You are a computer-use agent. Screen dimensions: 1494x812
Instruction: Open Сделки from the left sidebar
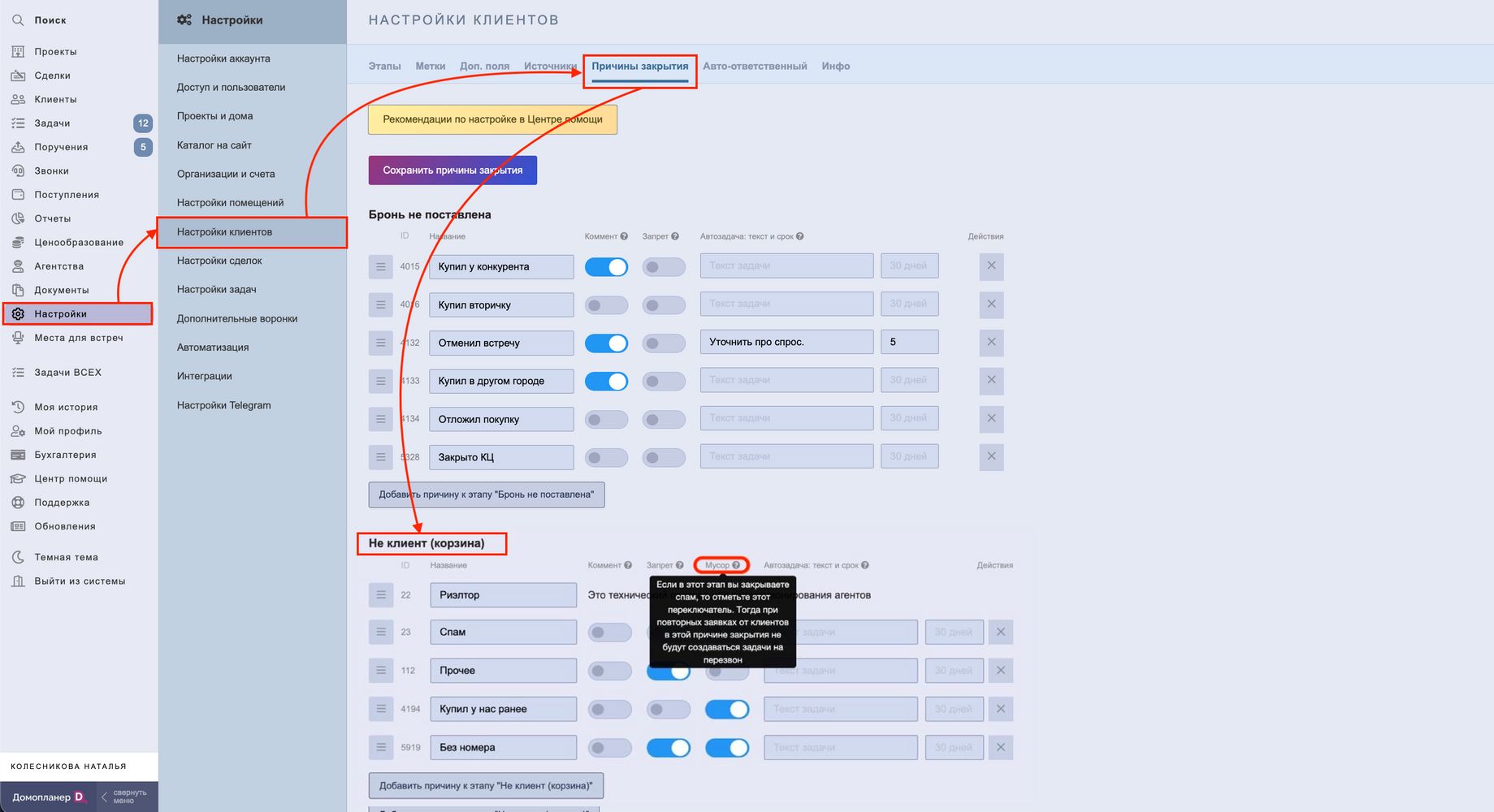point(52,76)
